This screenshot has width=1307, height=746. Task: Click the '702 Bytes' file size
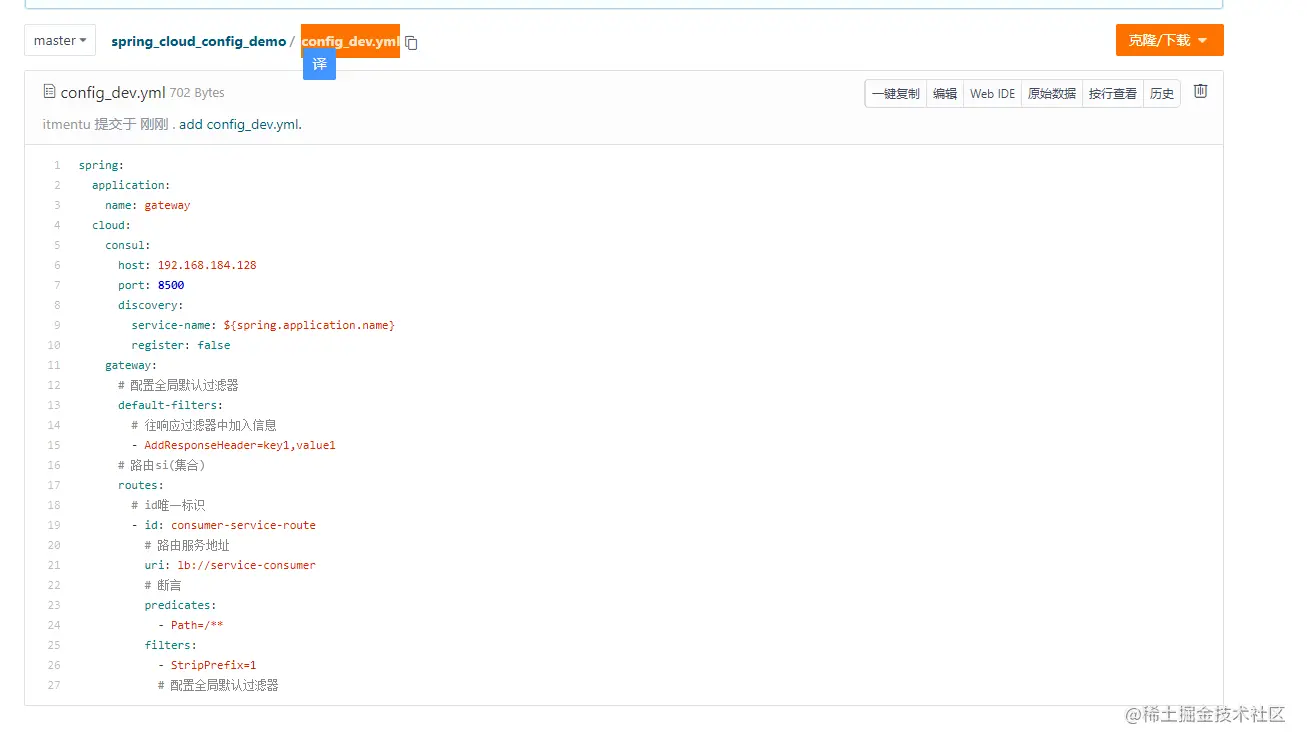pyautogui.click(x=197, y=93)
